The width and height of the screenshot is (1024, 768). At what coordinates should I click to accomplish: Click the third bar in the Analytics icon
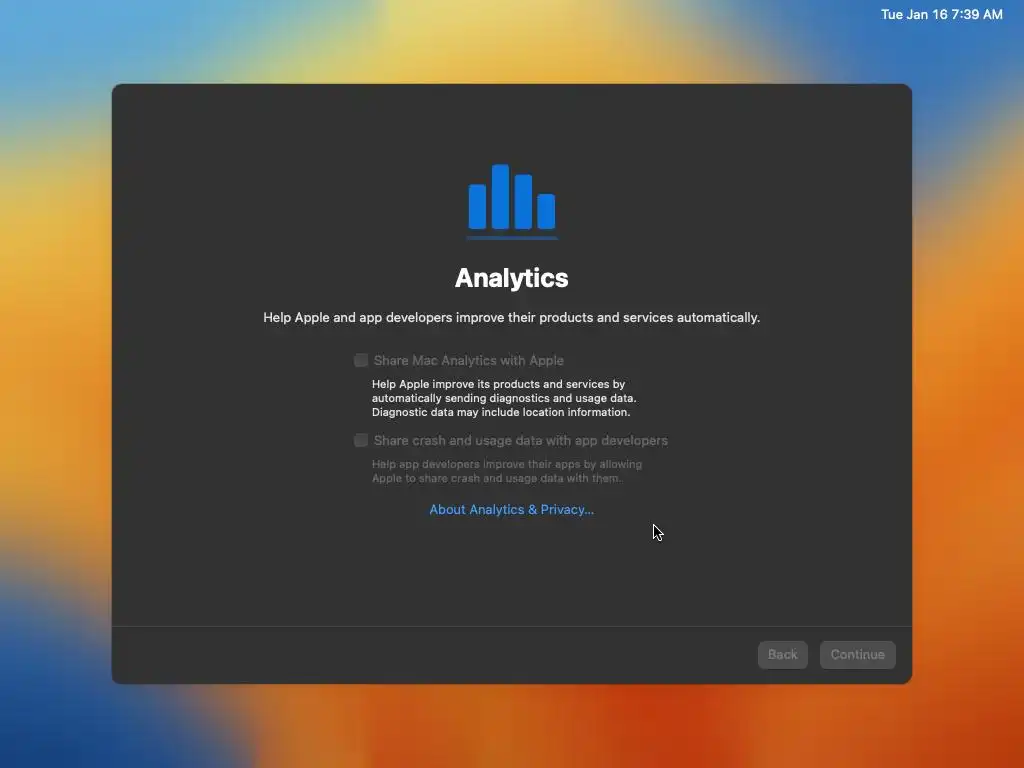pyautogui.click(x=523, y=201)
